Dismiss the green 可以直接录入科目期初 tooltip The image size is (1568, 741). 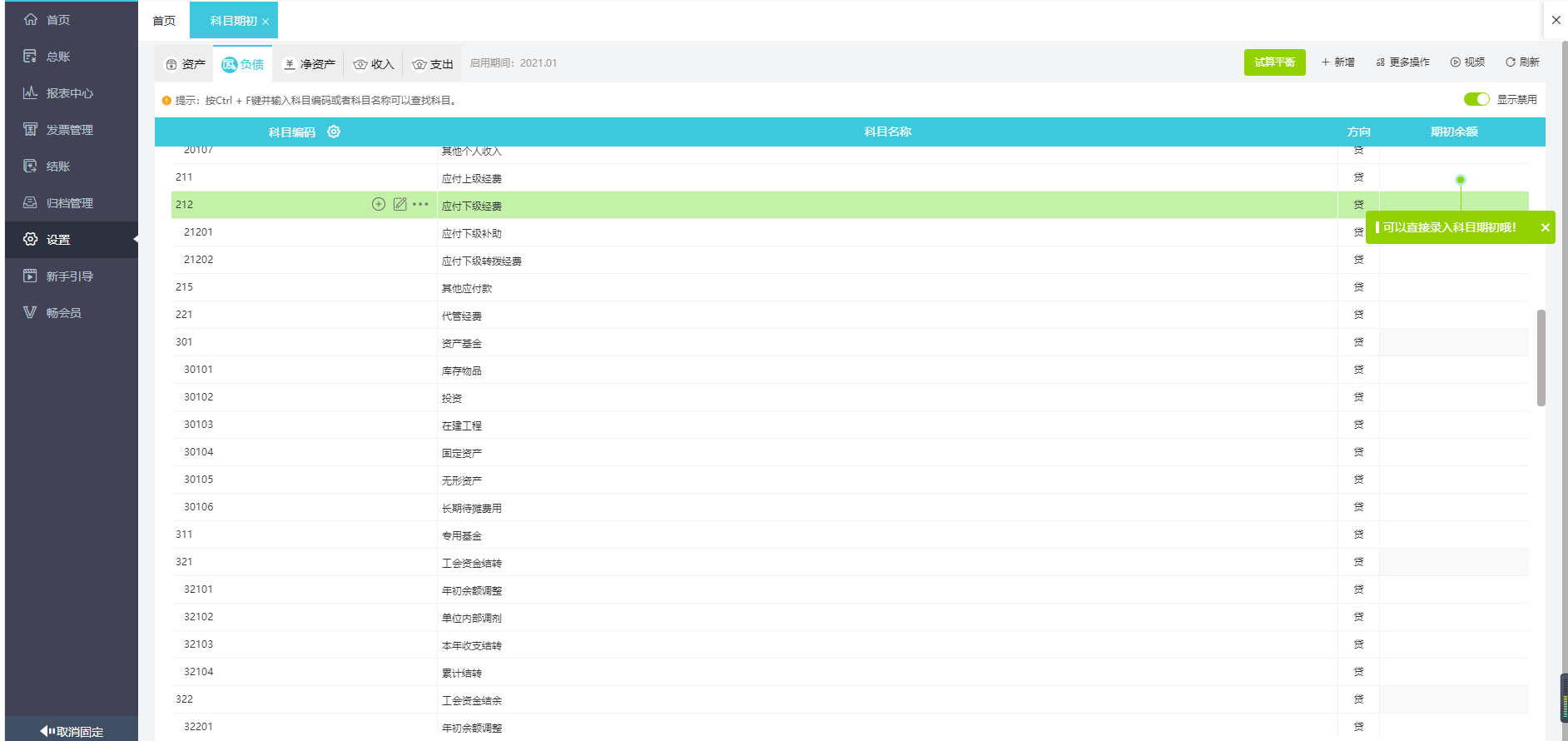tap(1545, 227)
